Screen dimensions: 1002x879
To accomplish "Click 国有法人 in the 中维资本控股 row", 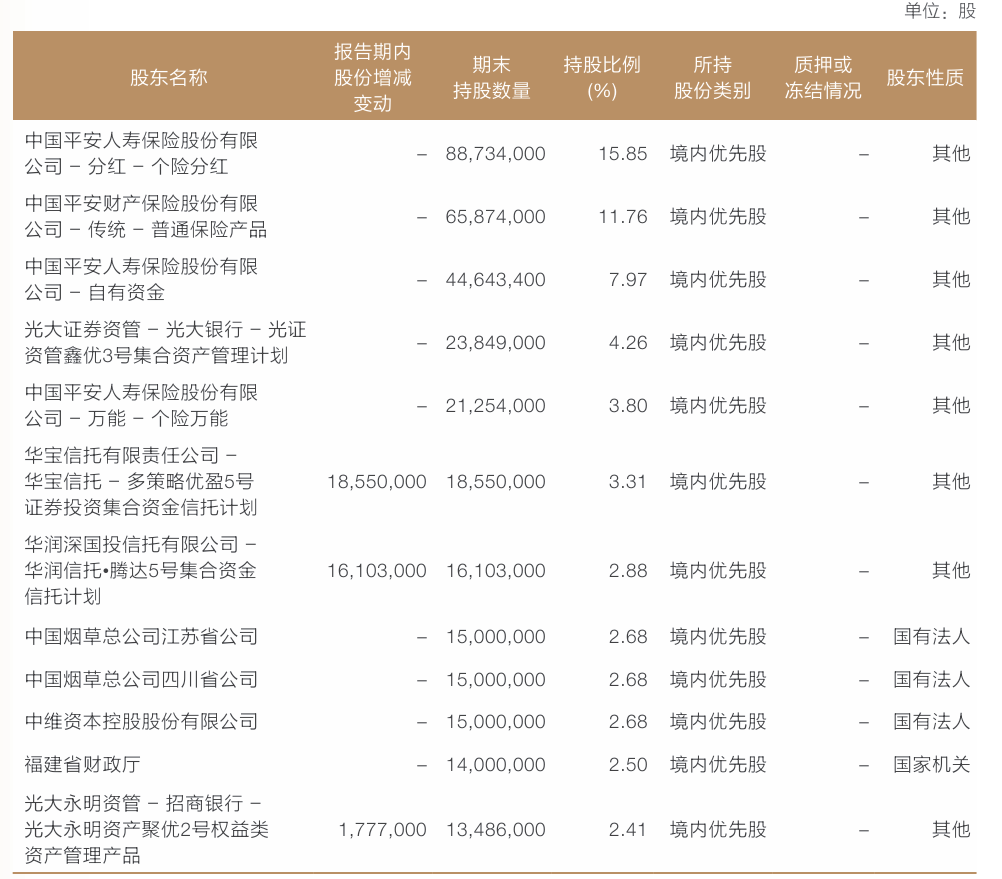I will click(932, 722).
